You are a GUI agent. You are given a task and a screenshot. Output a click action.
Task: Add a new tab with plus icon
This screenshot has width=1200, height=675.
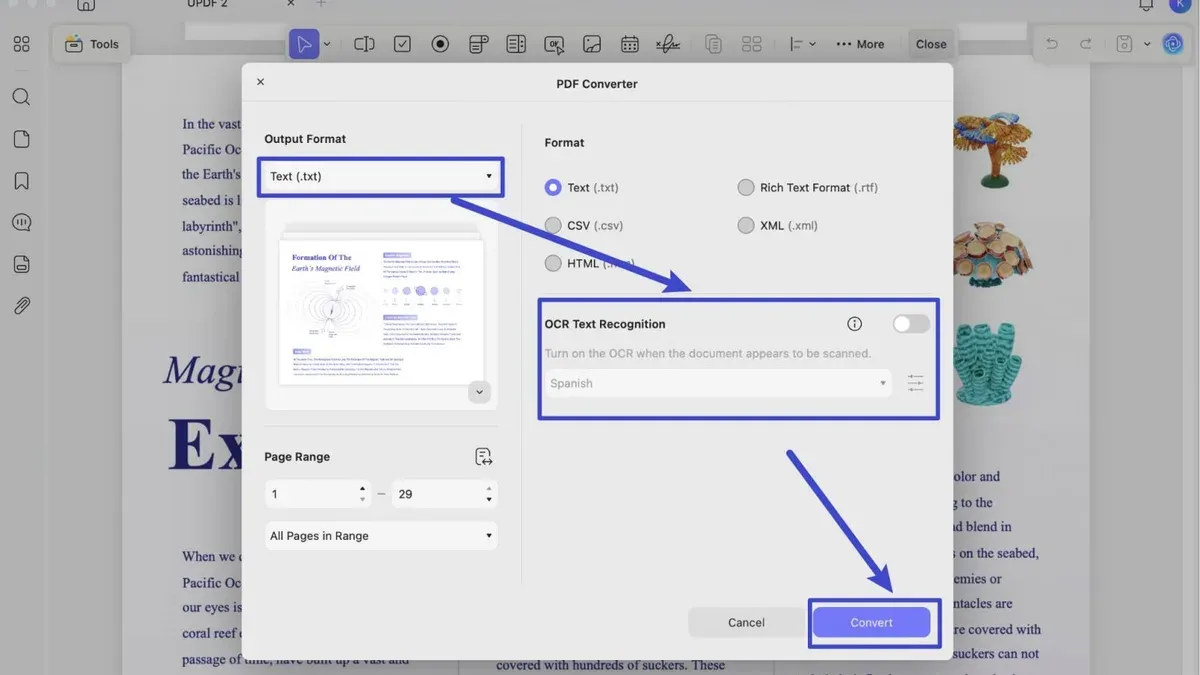[x=321, y=4]
